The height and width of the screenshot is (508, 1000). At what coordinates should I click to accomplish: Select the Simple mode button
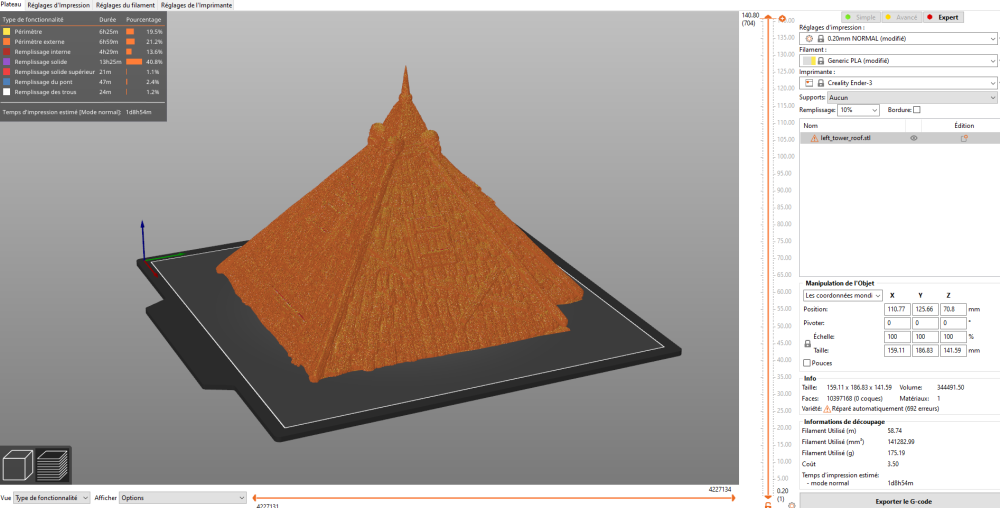pyautogui.click(x=860, y=17)
